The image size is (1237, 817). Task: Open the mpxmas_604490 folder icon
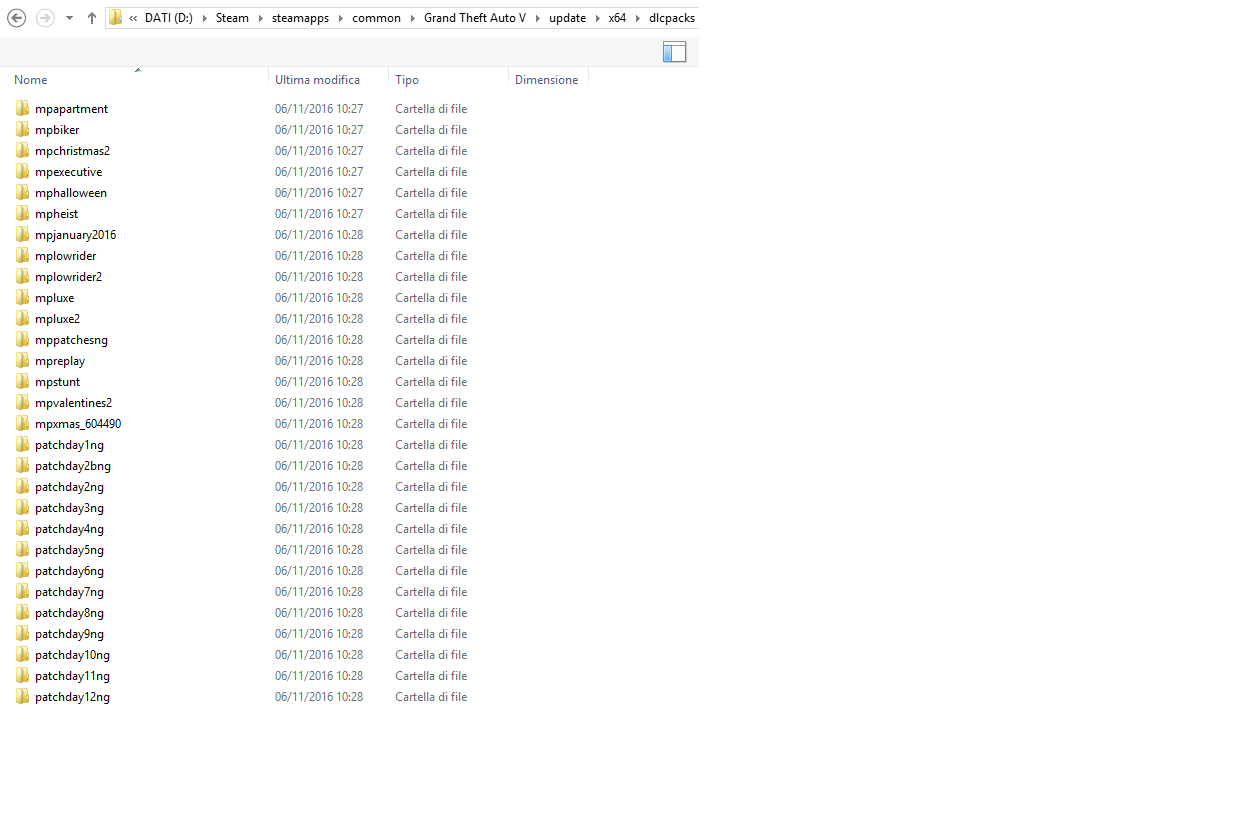[x=22, y=423]
